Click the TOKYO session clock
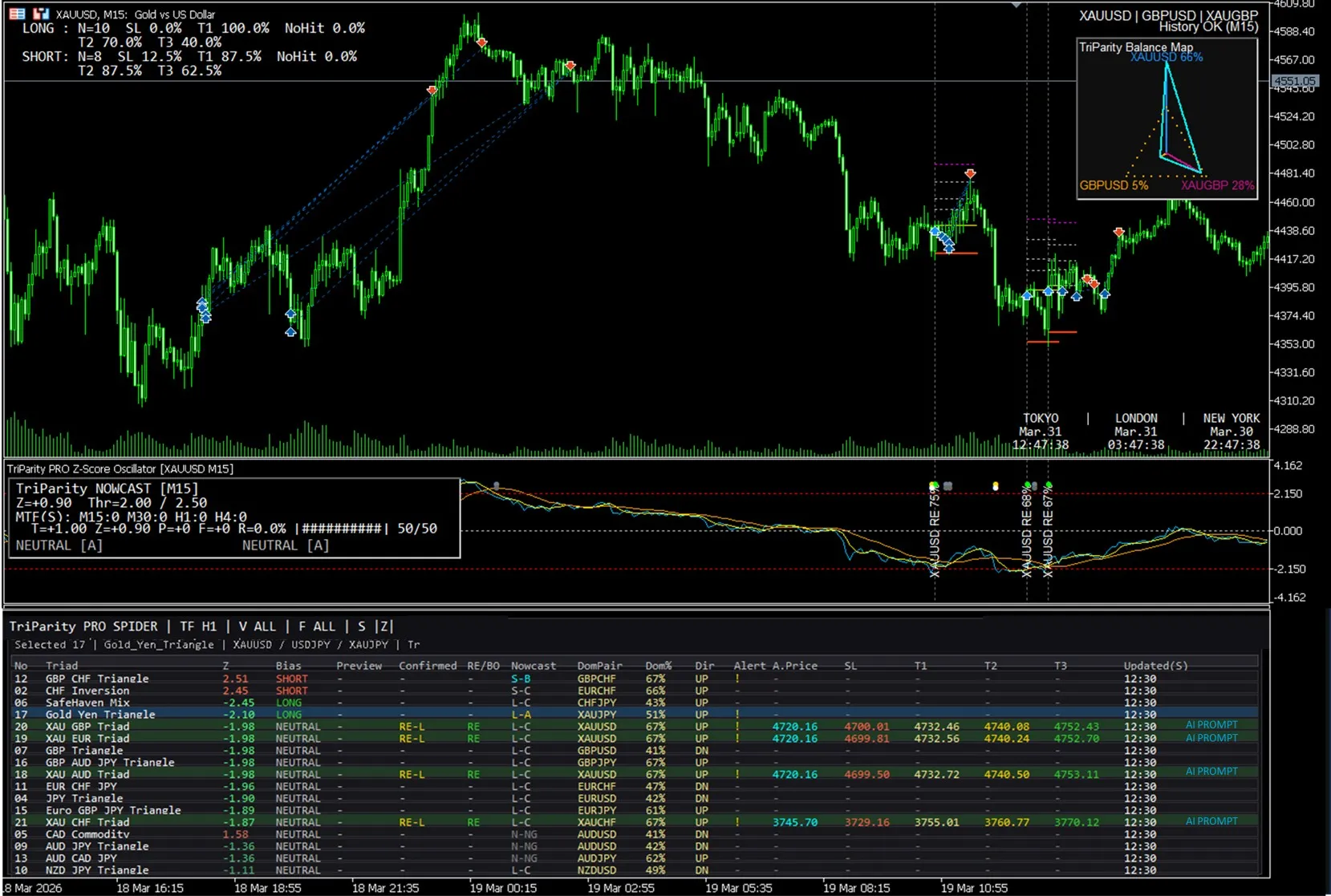This screenshot has height=896, width=1331. 1040,432
